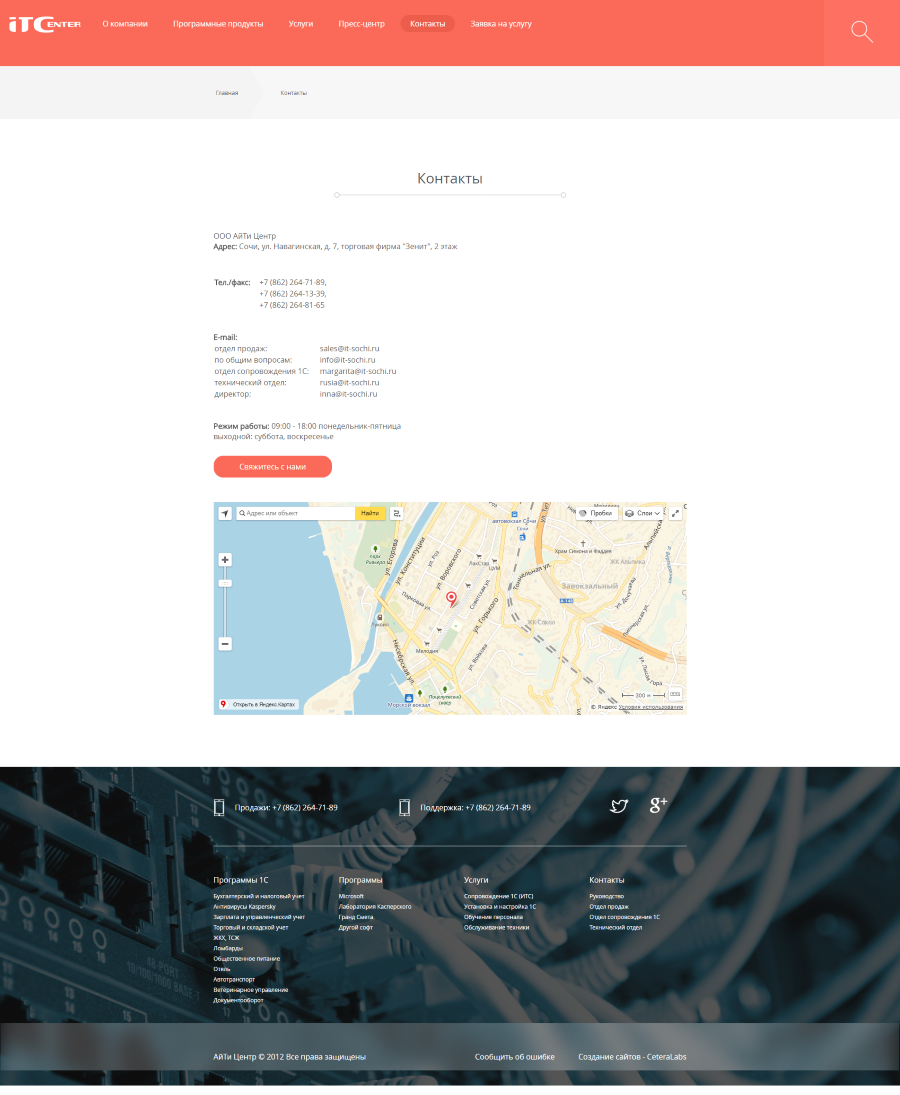Image resolution: width=900 pixels, height=1095 pixels.
Task: Click the map zoom slider handle
Action: click(225, 583)
